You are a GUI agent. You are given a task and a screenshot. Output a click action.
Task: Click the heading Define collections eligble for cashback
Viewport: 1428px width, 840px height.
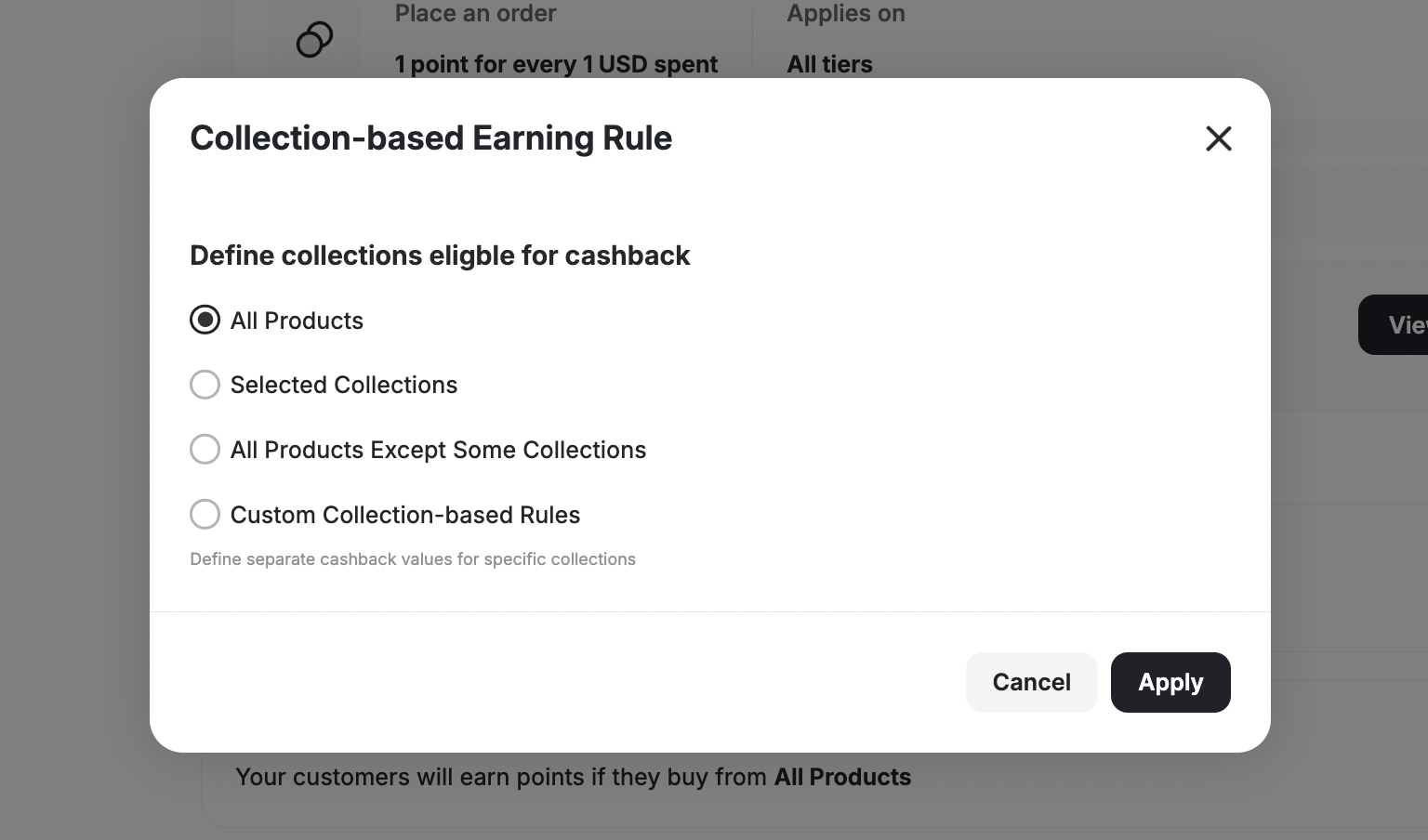tap(440, 255)
